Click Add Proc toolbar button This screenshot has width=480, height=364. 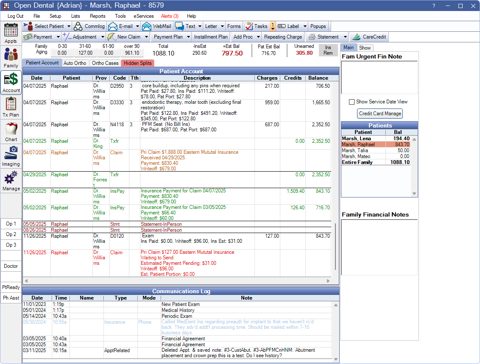[x=243, y=37]
